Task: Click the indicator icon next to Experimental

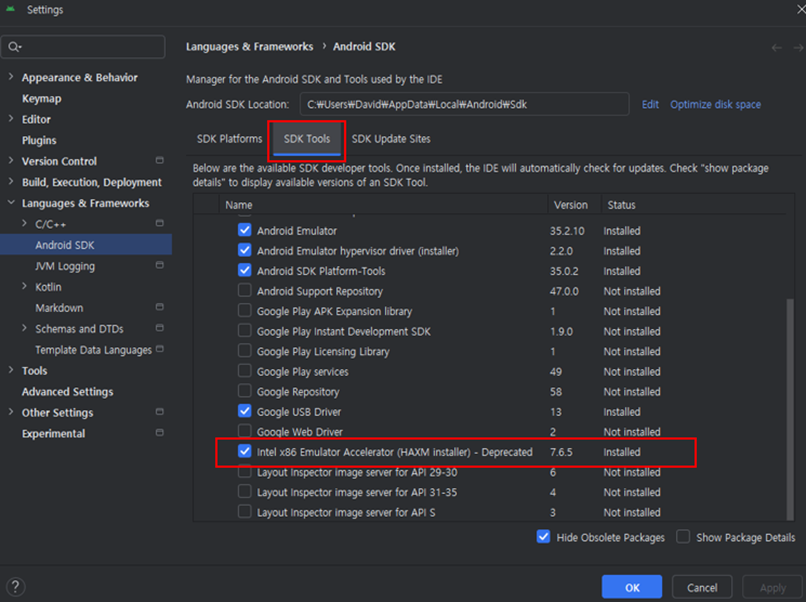Action: (158, 433)
